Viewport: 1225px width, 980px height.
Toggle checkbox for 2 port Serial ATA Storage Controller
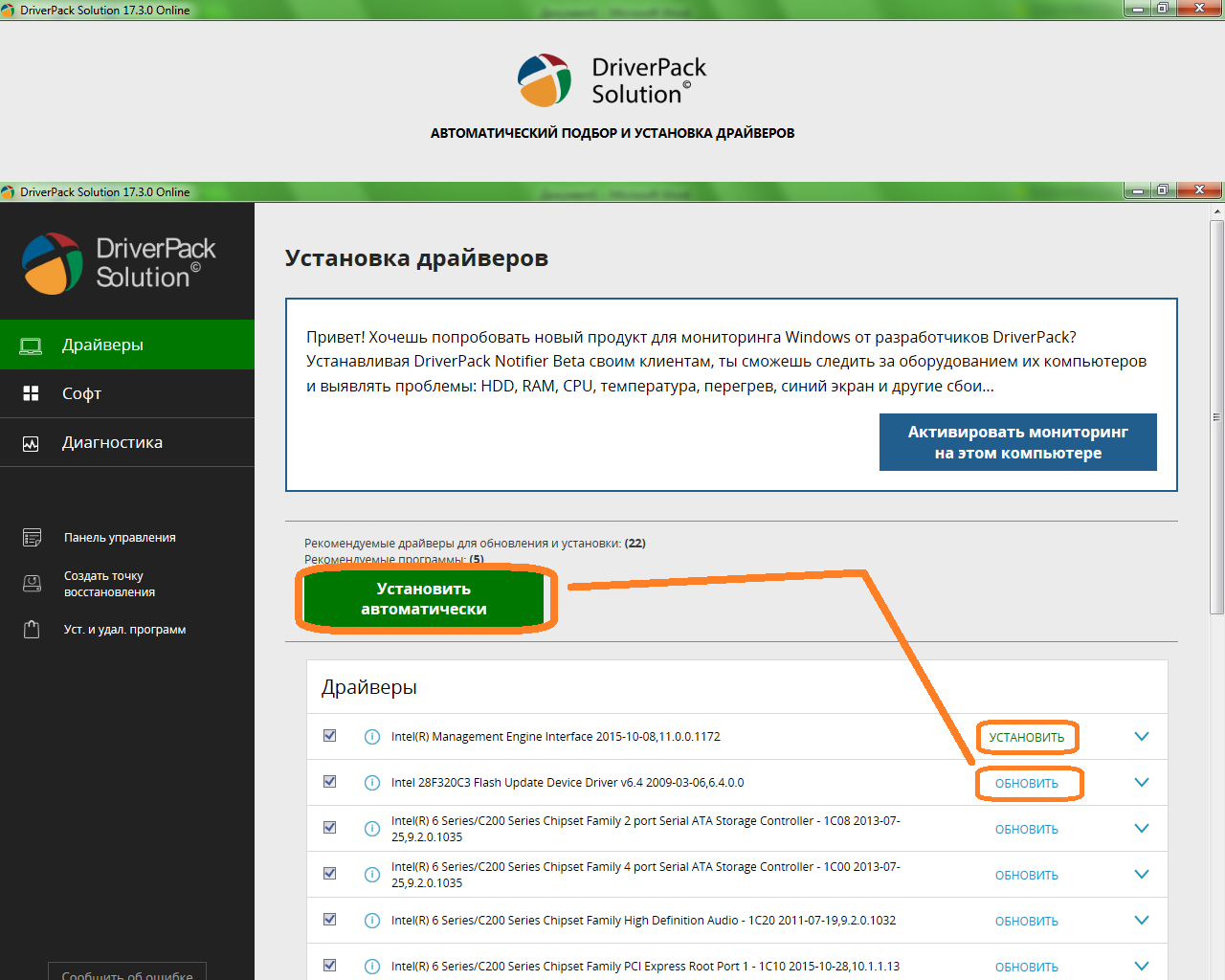click(330, 828)
